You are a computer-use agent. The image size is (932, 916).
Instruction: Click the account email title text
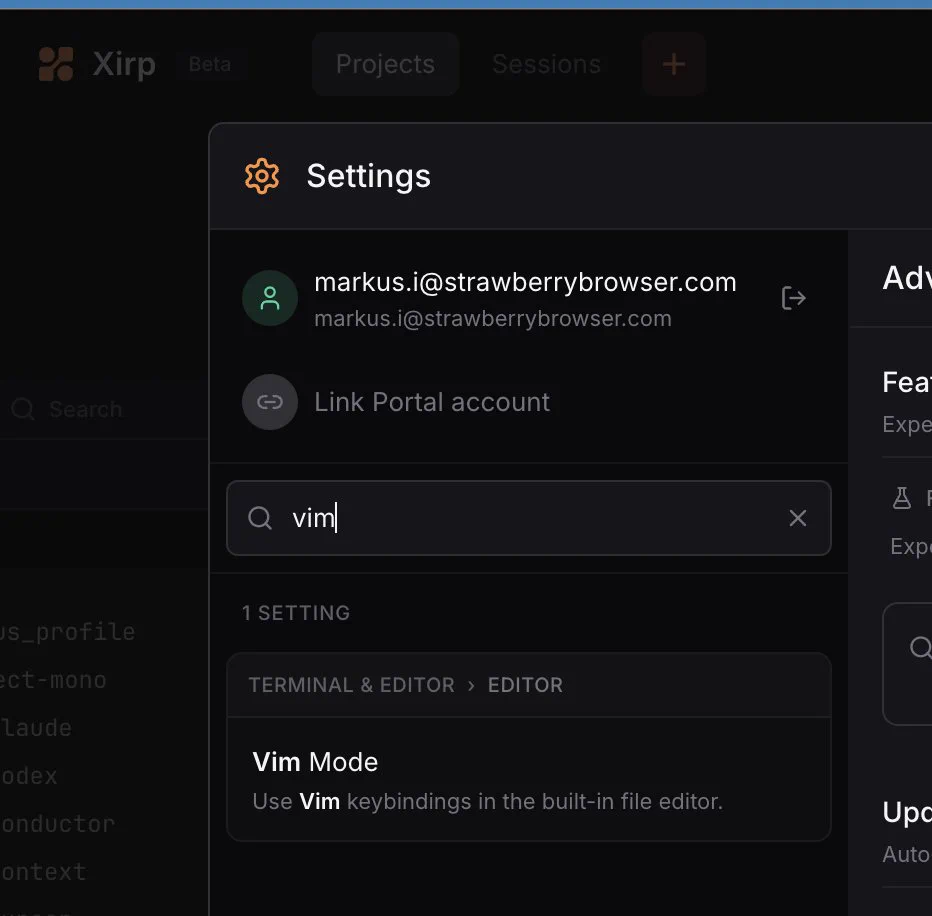pos(525,282)
